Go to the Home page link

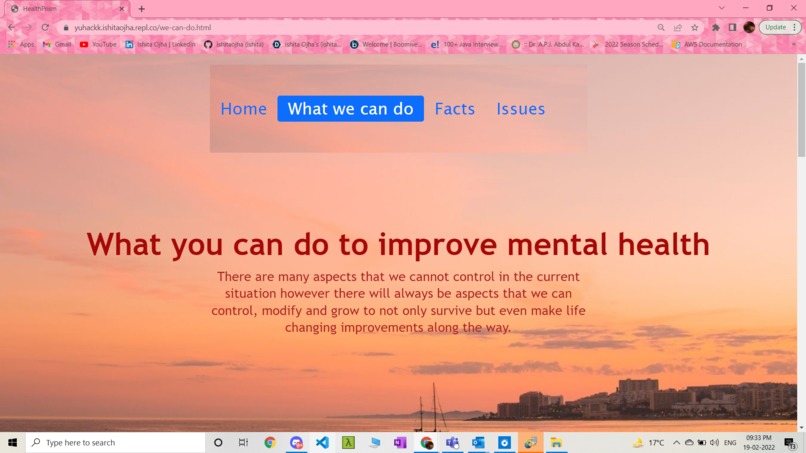pos(244,108)
